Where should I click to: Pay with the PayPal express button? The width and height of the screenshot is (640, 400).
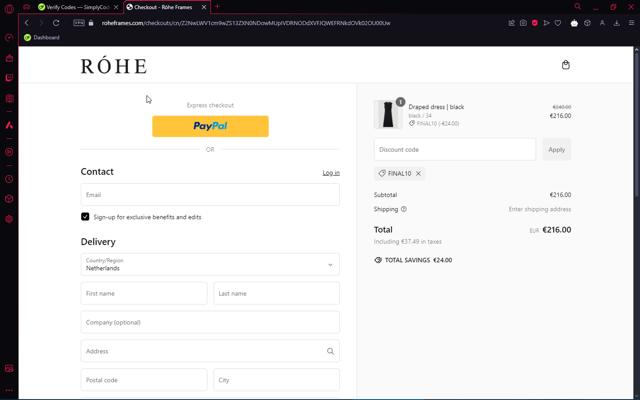point(210,126)
